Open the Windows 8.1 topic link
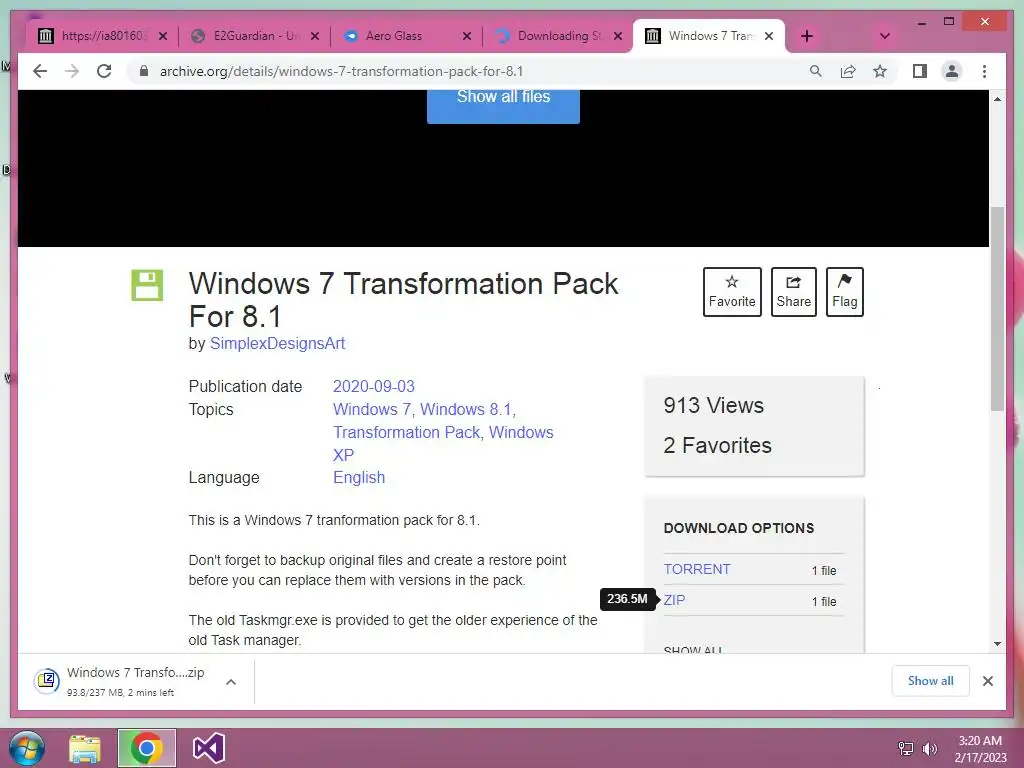This screenshot has height=768, width=1024. pyautogui.click(x=466, y=409)
